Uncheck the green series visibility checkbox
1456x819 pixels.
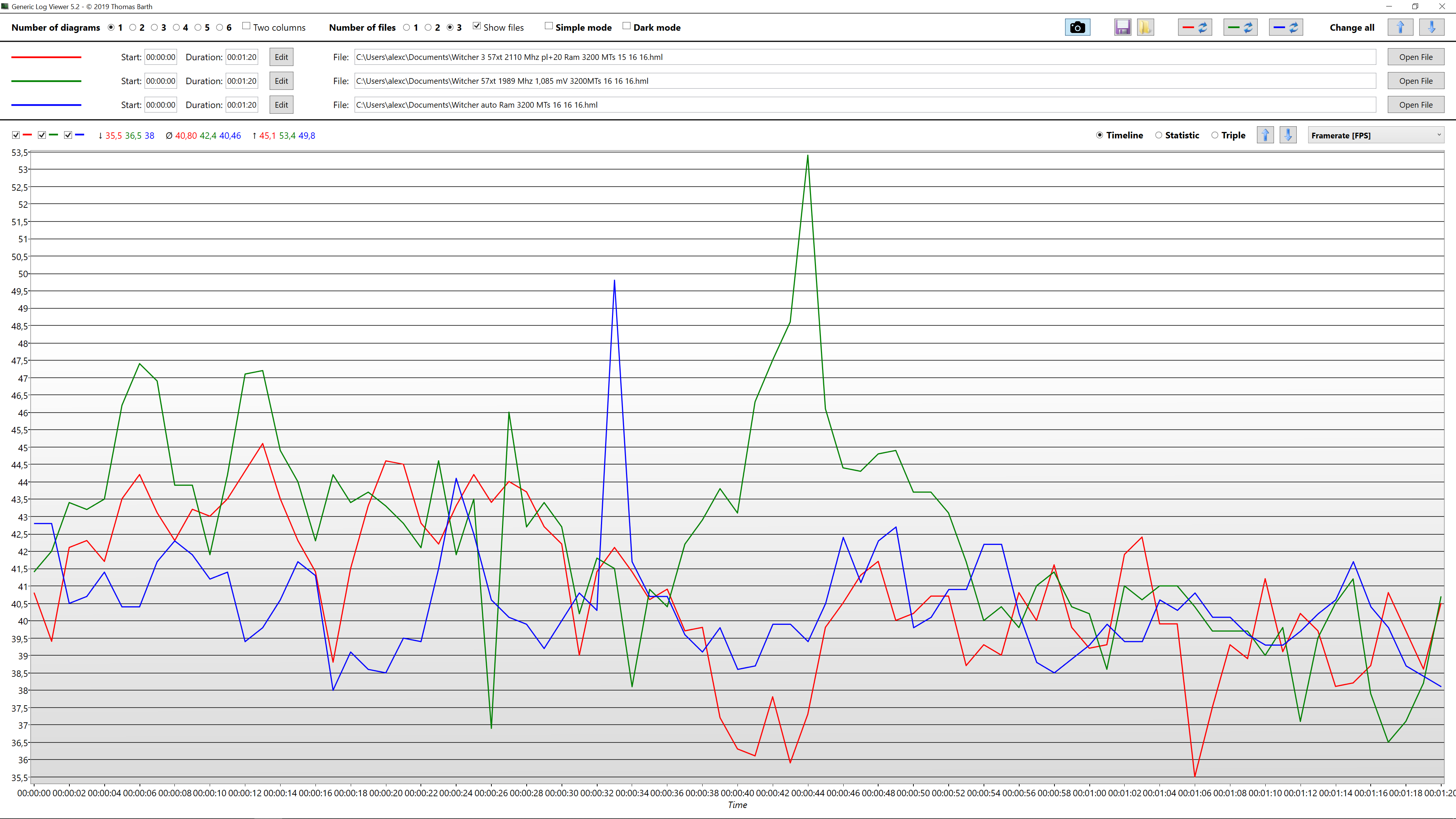pos(42,135)
